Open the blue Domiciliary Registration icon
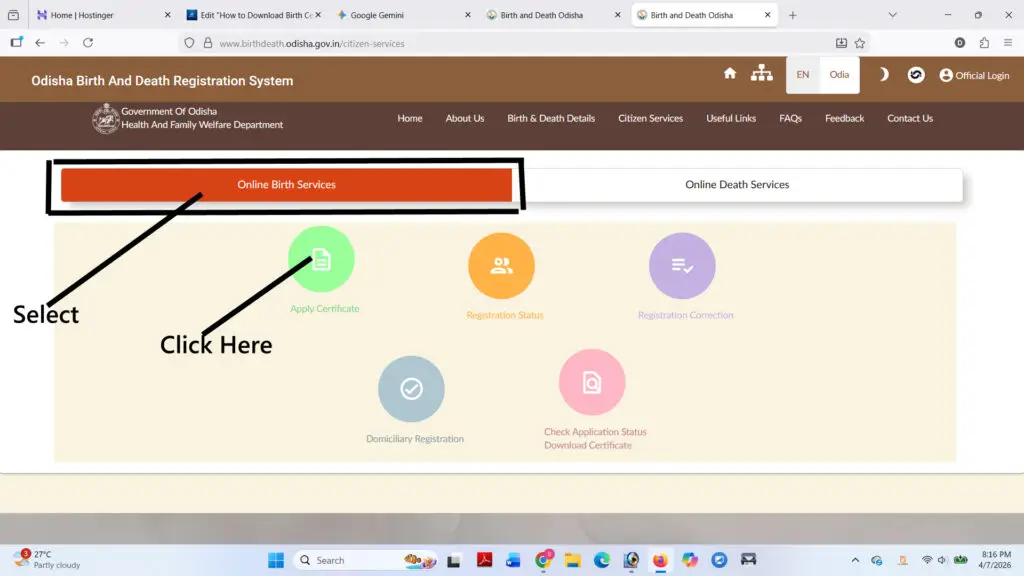This screenshot has height=576, width=1024. click(411, 389)
